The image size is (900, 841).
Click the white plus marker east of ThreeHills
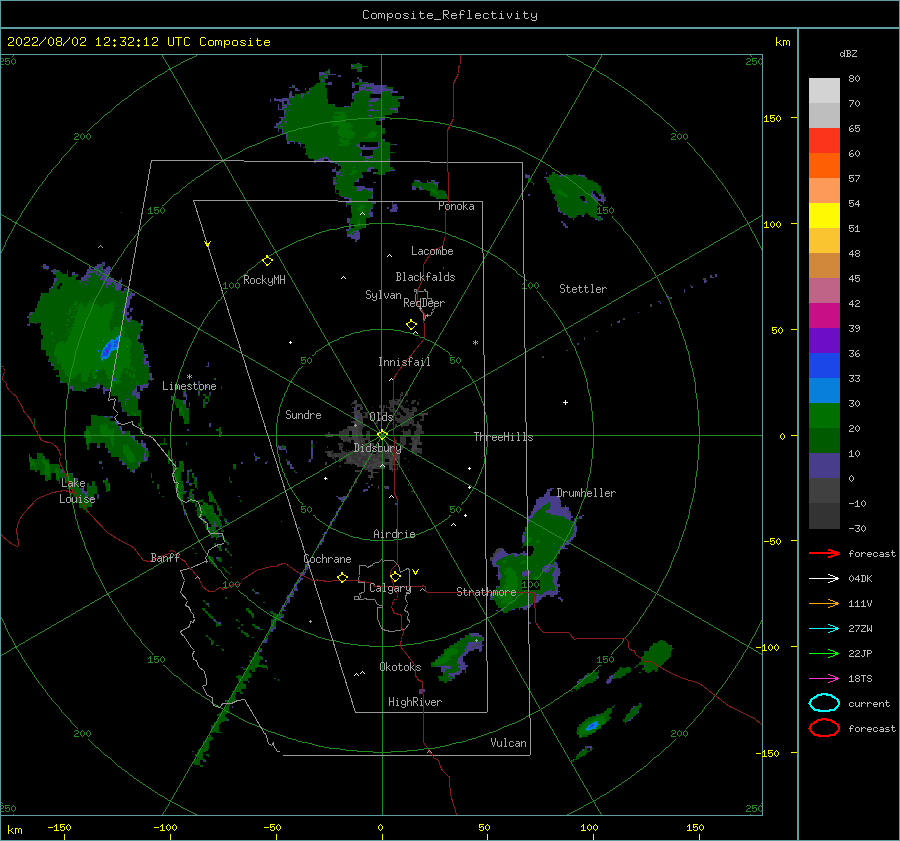click(565, 402)
